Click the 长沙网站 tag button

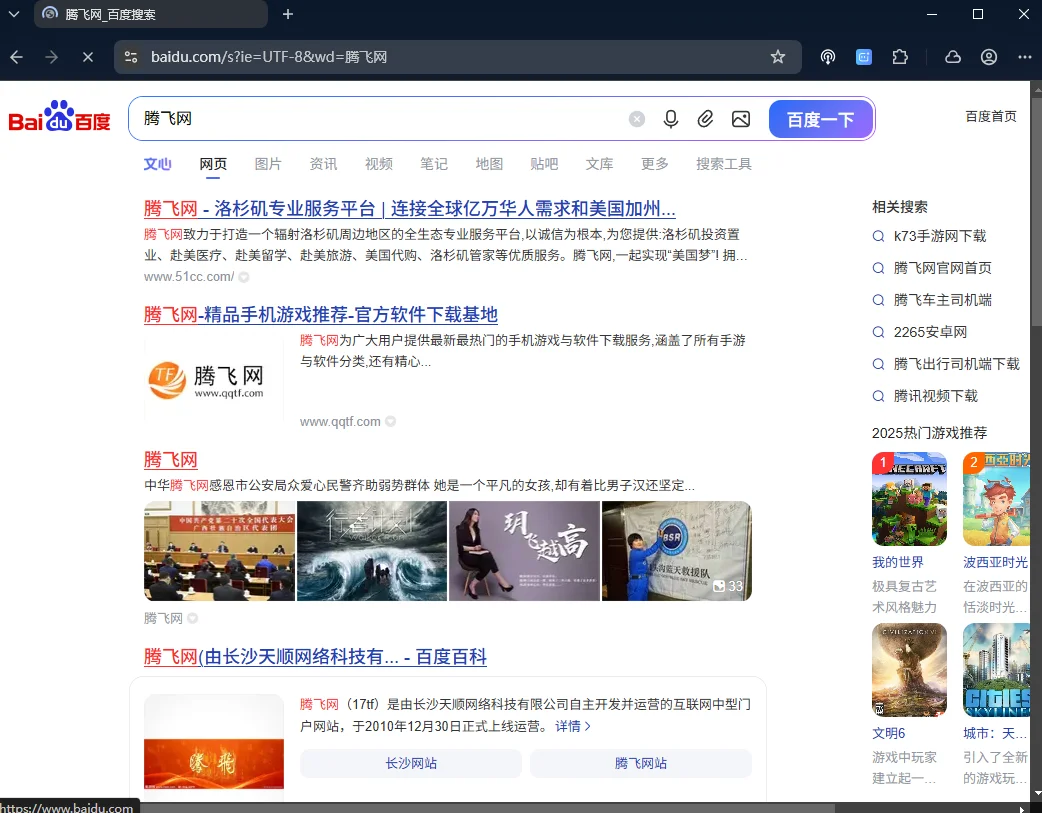[x=411, y=763]
